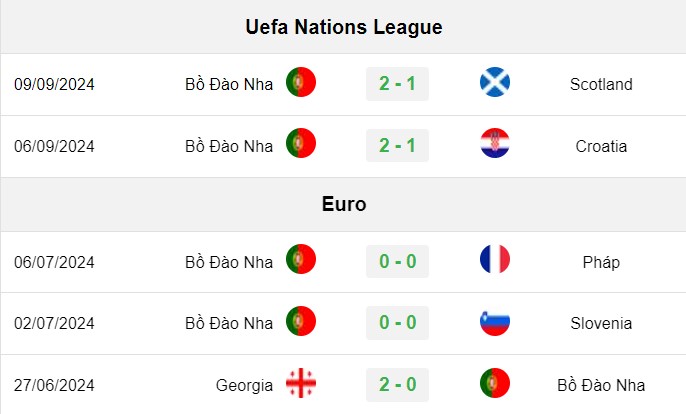The image size is (686, 414).
Task: Click Portugal flag in Croatia match row
Action: coord(301,143)
